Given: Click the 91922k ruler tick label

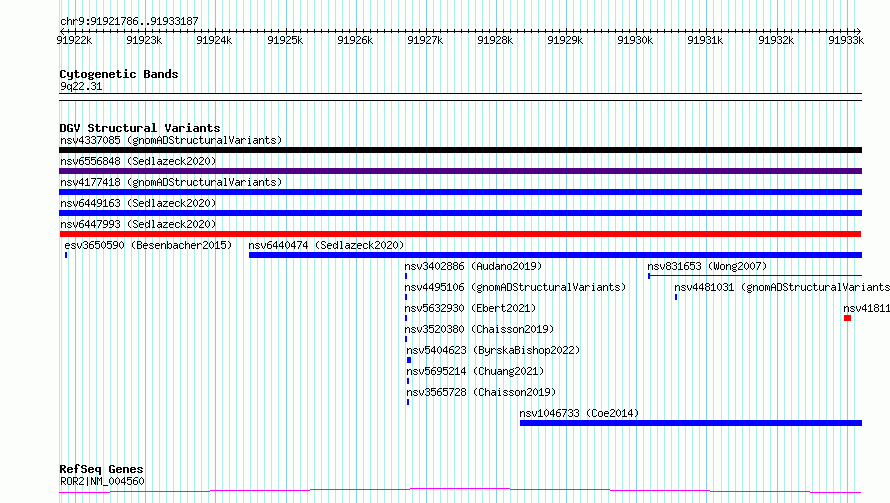Looking at the screenshot, I should 74,40.
